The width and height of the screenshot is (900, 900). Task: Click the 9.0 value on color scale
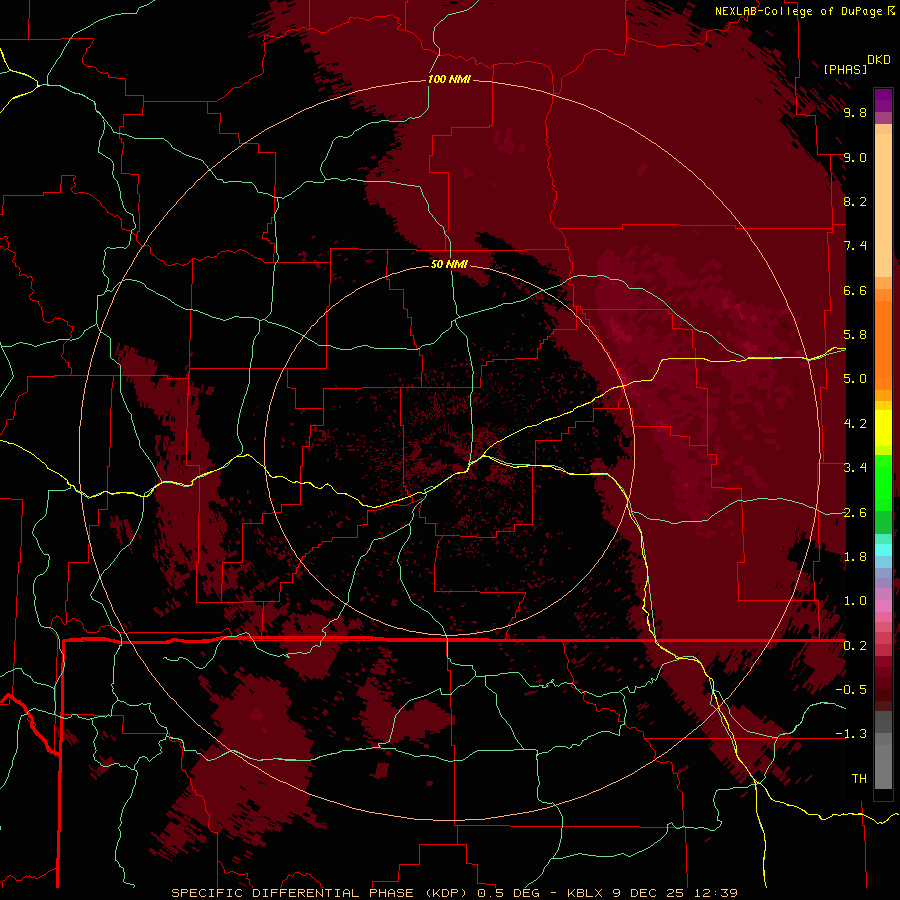click(855, 158)
